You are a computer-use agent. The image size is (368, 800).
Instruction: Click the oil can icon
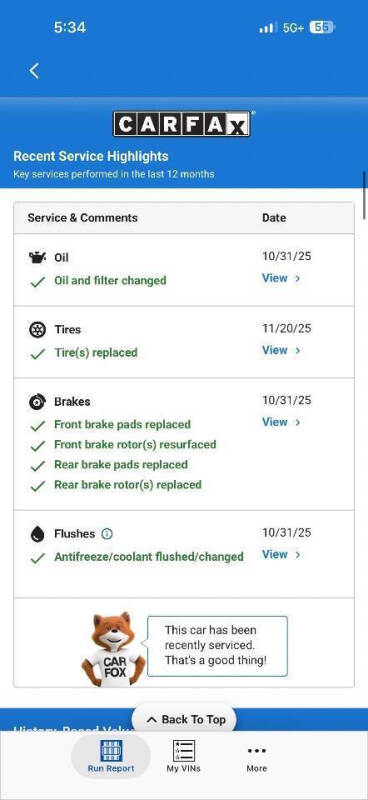click(37, 258)
